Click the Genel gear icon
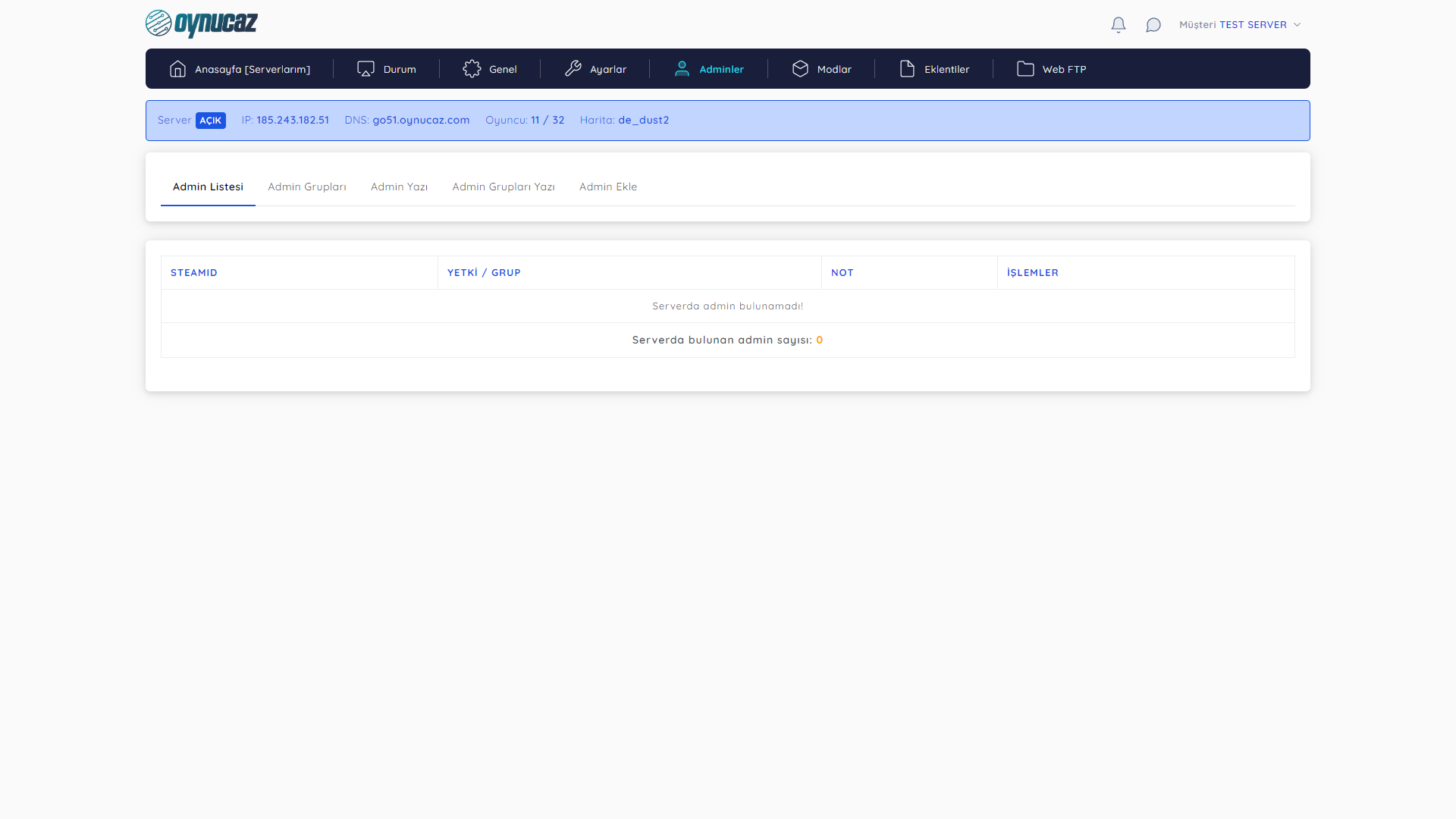1456x819 pixels. click(472, 69)
